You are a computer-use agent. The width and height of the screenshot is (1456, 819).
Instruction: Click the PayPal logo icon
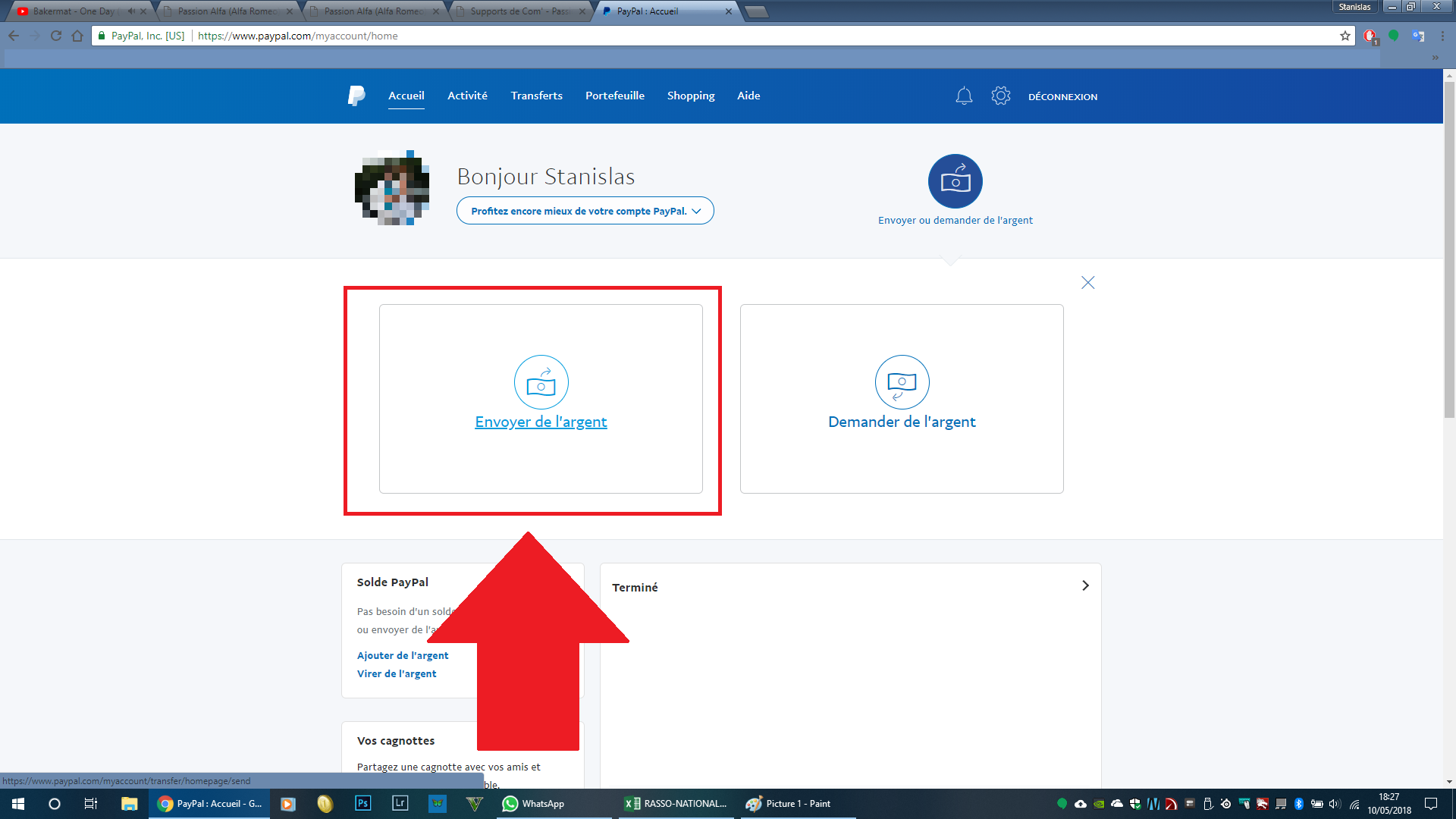click(356, 96)
